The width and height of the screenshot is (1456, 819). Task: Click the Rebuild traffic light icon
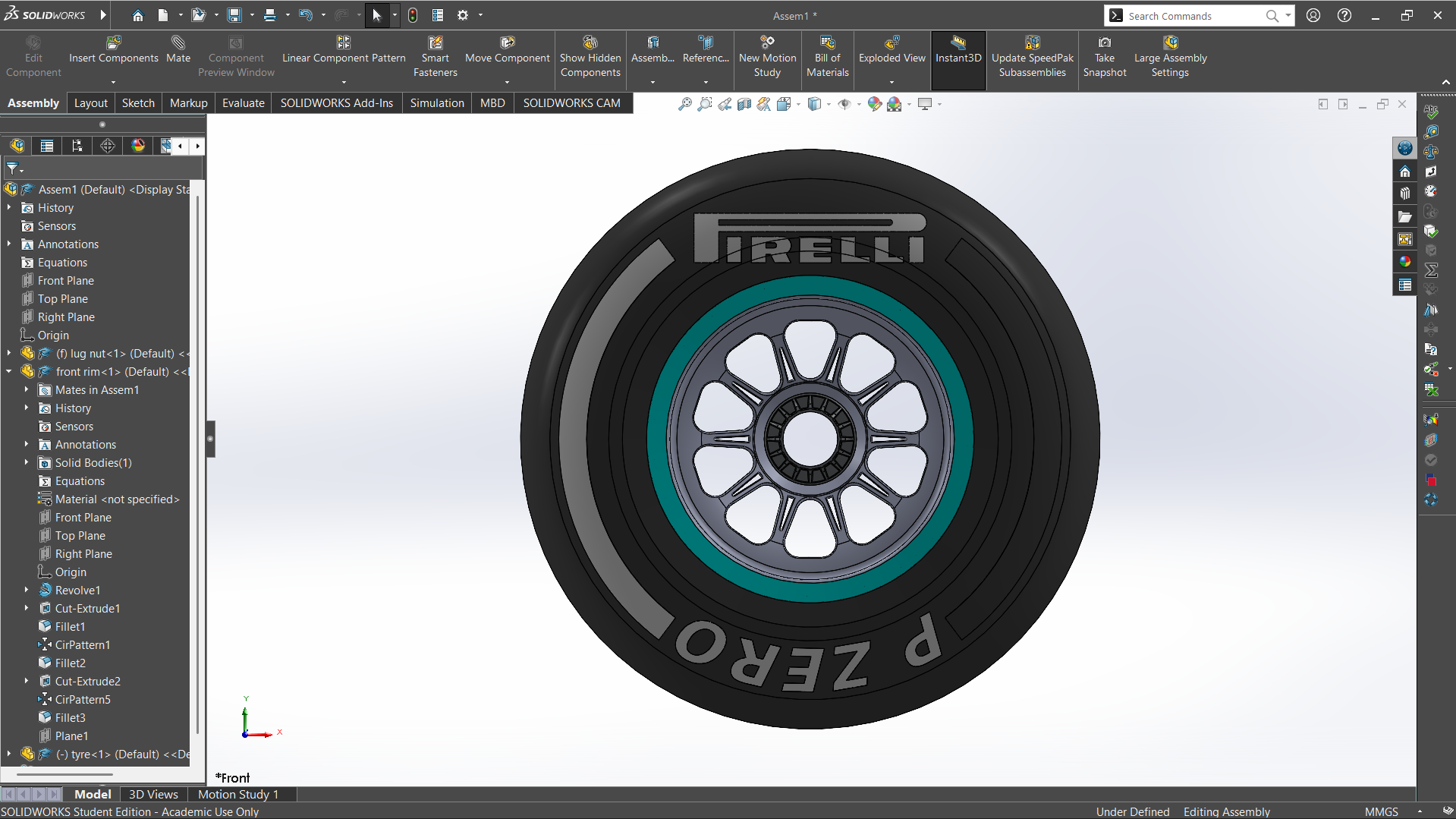[x=413, y=15]
